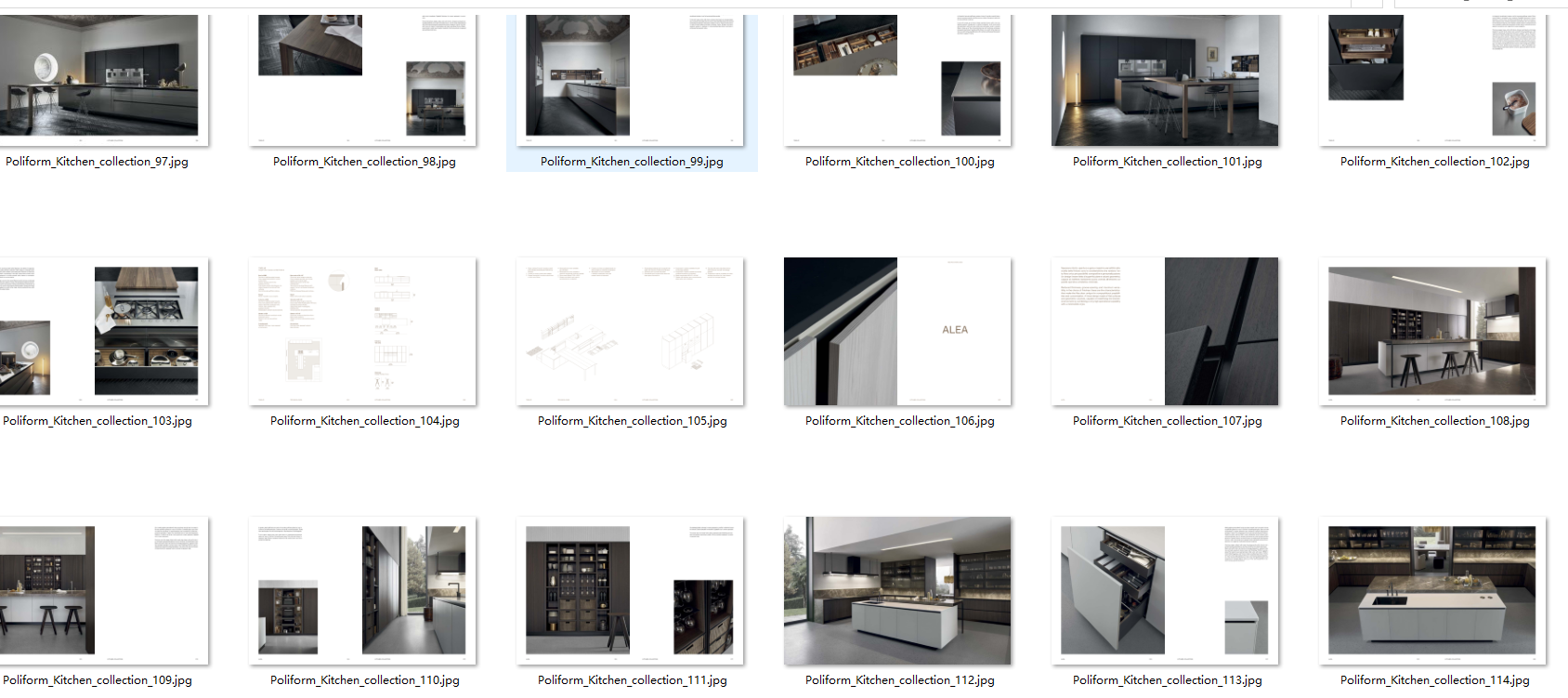Click file name Poliform_Kitchen_collection_107.jpg
Image resolution: width=1568 pixels, height=698 pixels.
tap(1168, 421)
